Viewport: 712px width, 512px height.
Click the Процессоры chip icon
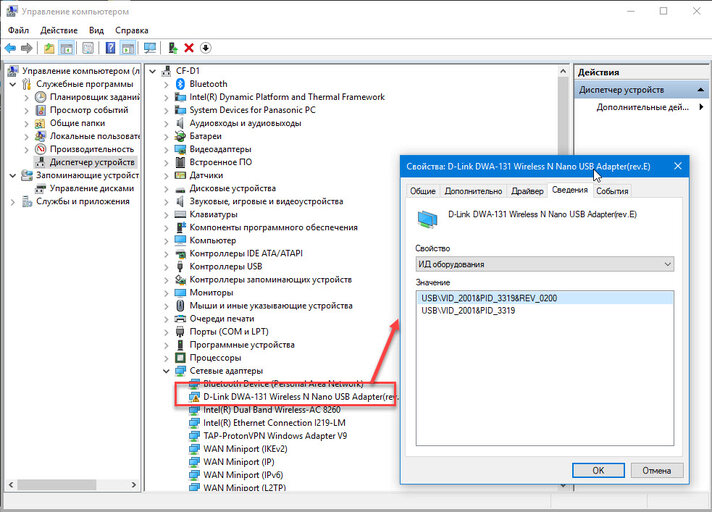[180, 358]
